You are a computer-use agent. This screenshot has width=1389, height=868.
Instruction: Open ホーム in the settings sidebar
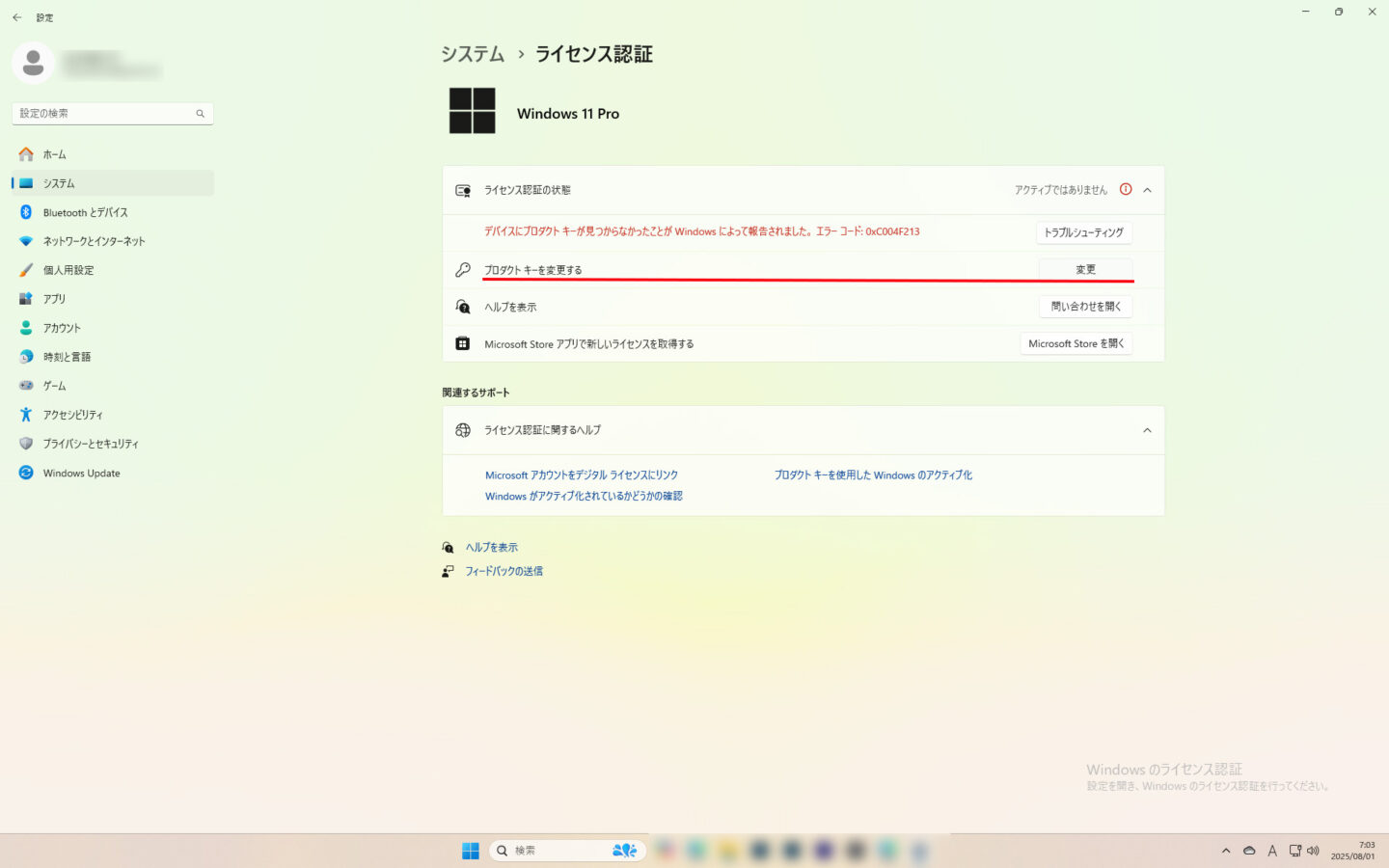[113, 154]
